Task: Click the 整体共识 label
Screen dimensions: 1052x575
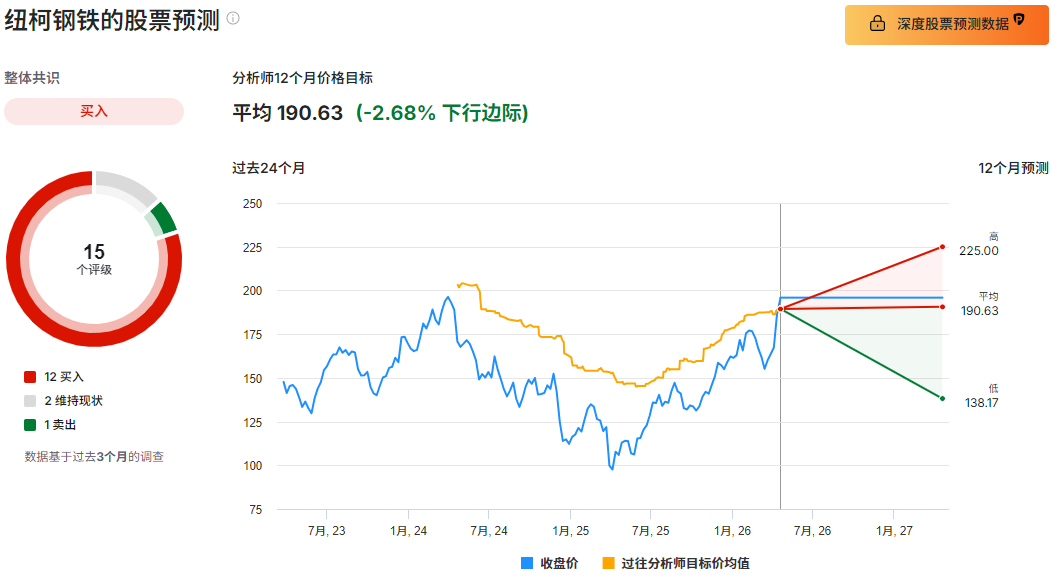Action: [x=32, y=78]
